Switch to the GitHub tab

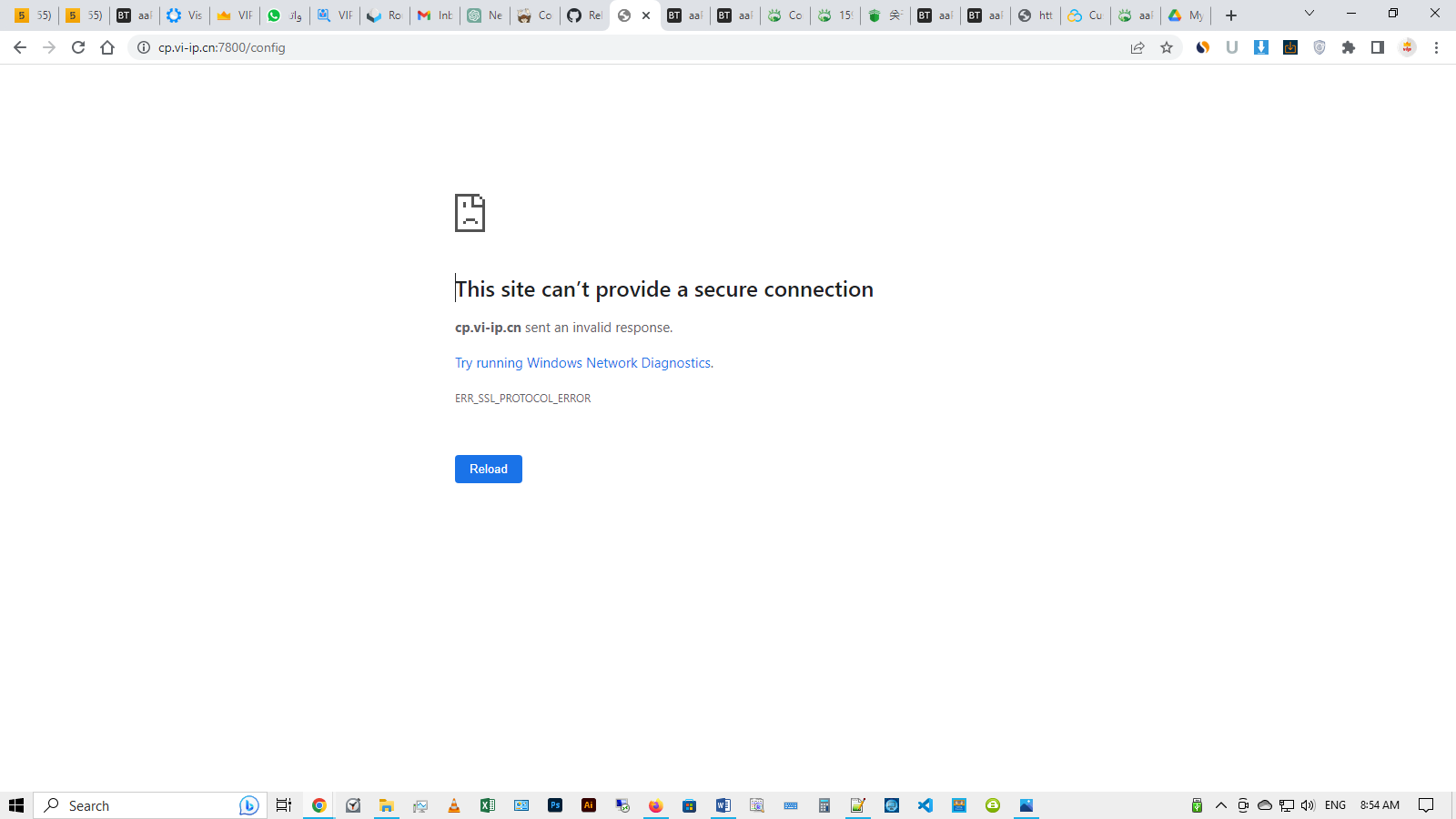(584, 15)
